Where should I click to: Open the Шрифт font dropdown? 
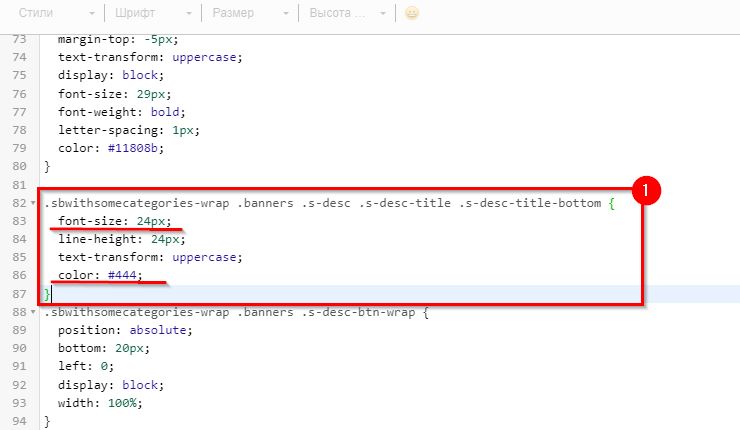pos(152,14)
